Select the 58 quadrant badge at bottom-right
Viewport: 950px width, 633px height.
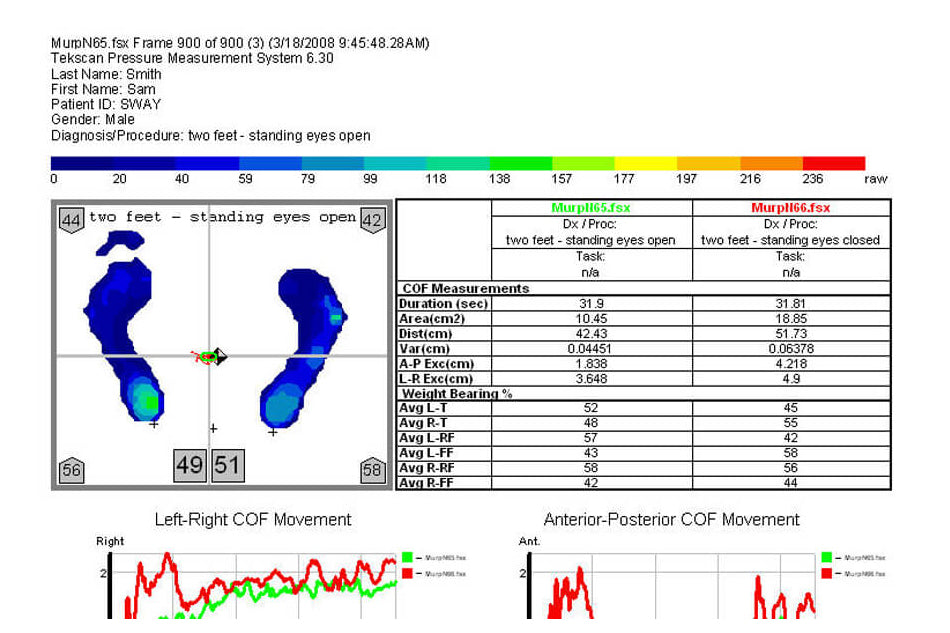(x=372, y=470)
